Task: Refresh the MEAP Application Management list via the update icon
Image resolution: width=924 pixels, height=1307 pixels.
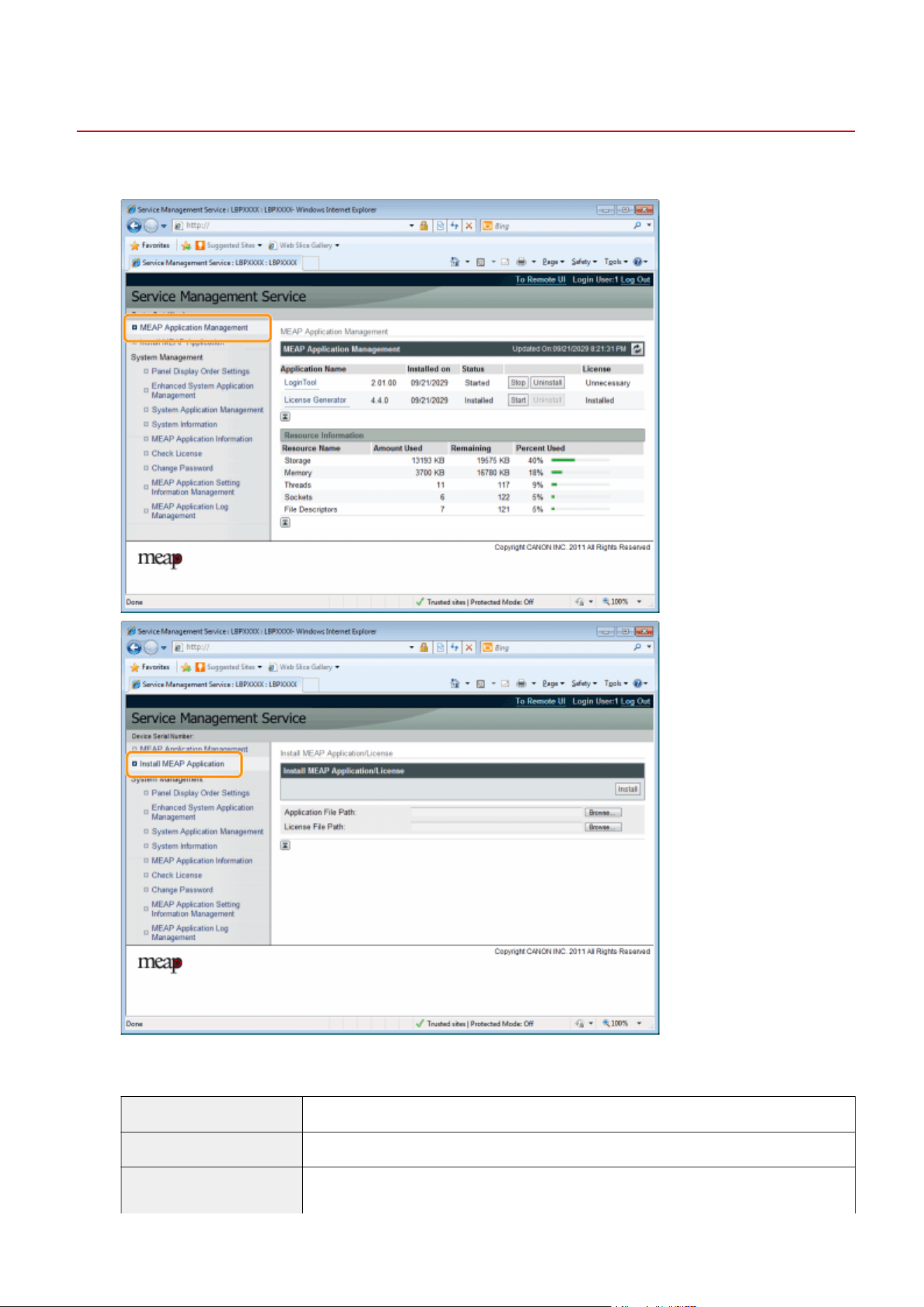Action: pos(637,348)
